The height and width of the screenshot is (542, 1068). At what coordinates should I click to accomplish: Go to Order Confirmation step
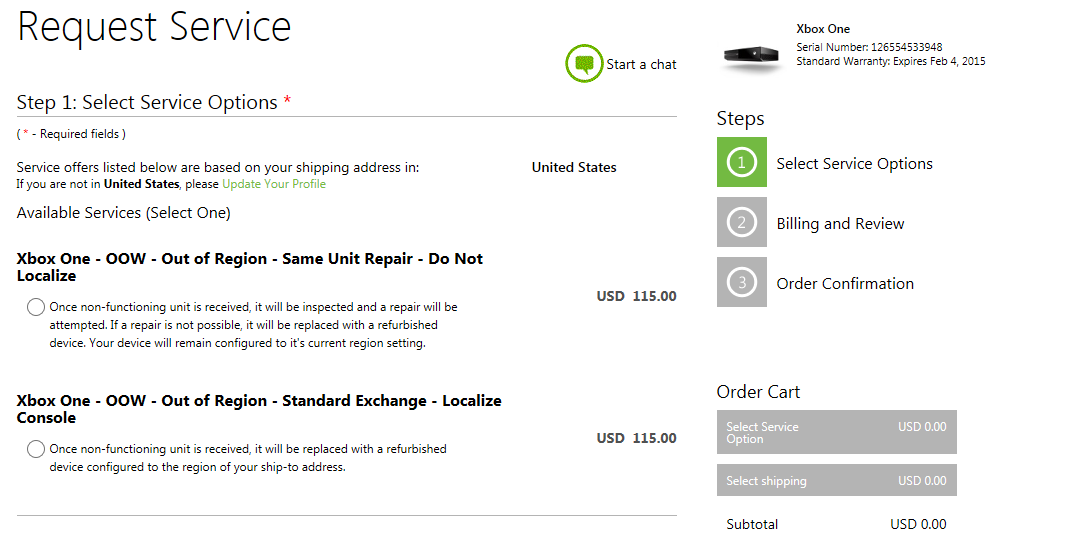845,284
